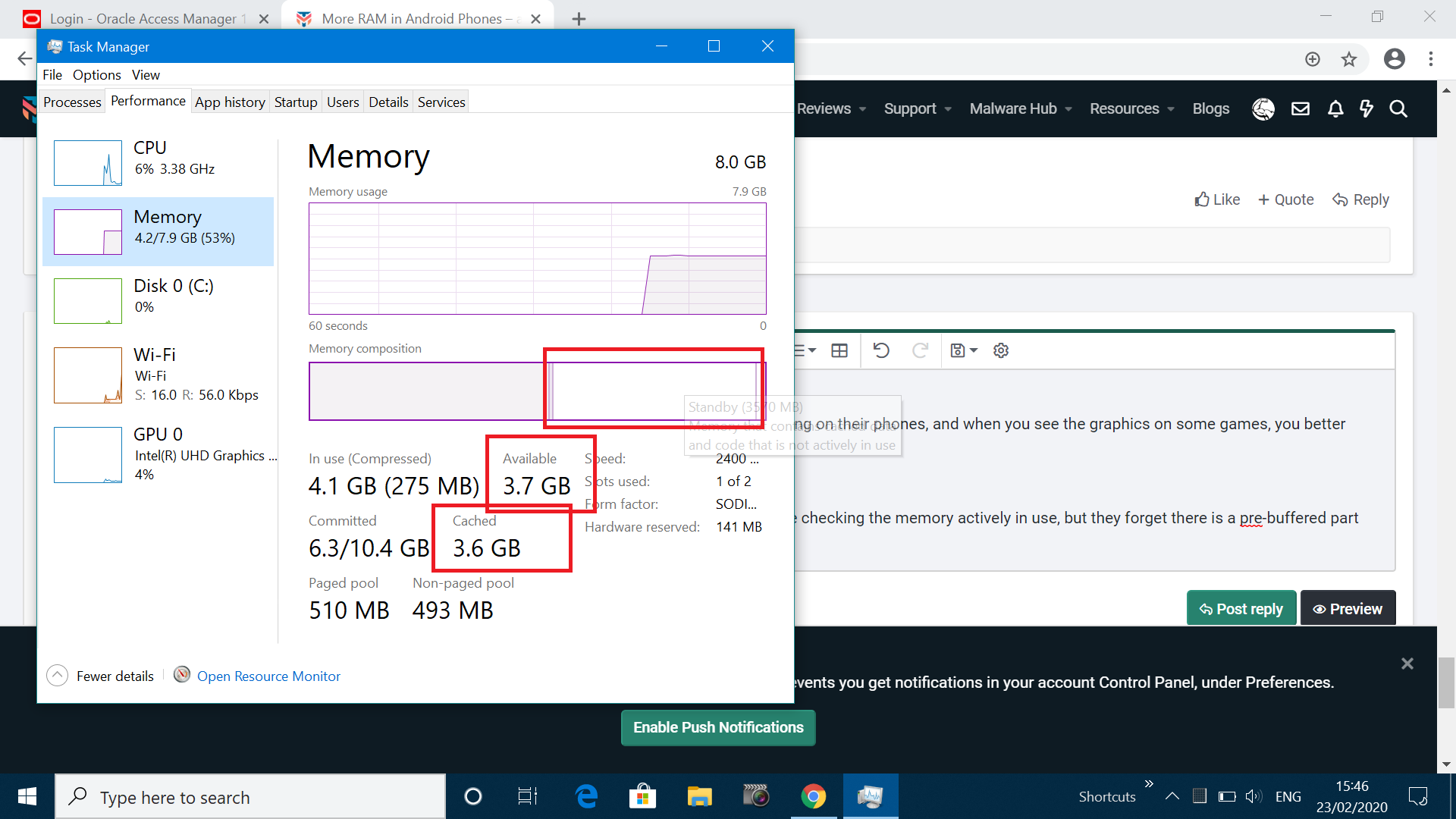Image resolution: width=1456 pixels, height=819 pixels.
Task: Click the Post reply button
Action: coord(1241,609)
